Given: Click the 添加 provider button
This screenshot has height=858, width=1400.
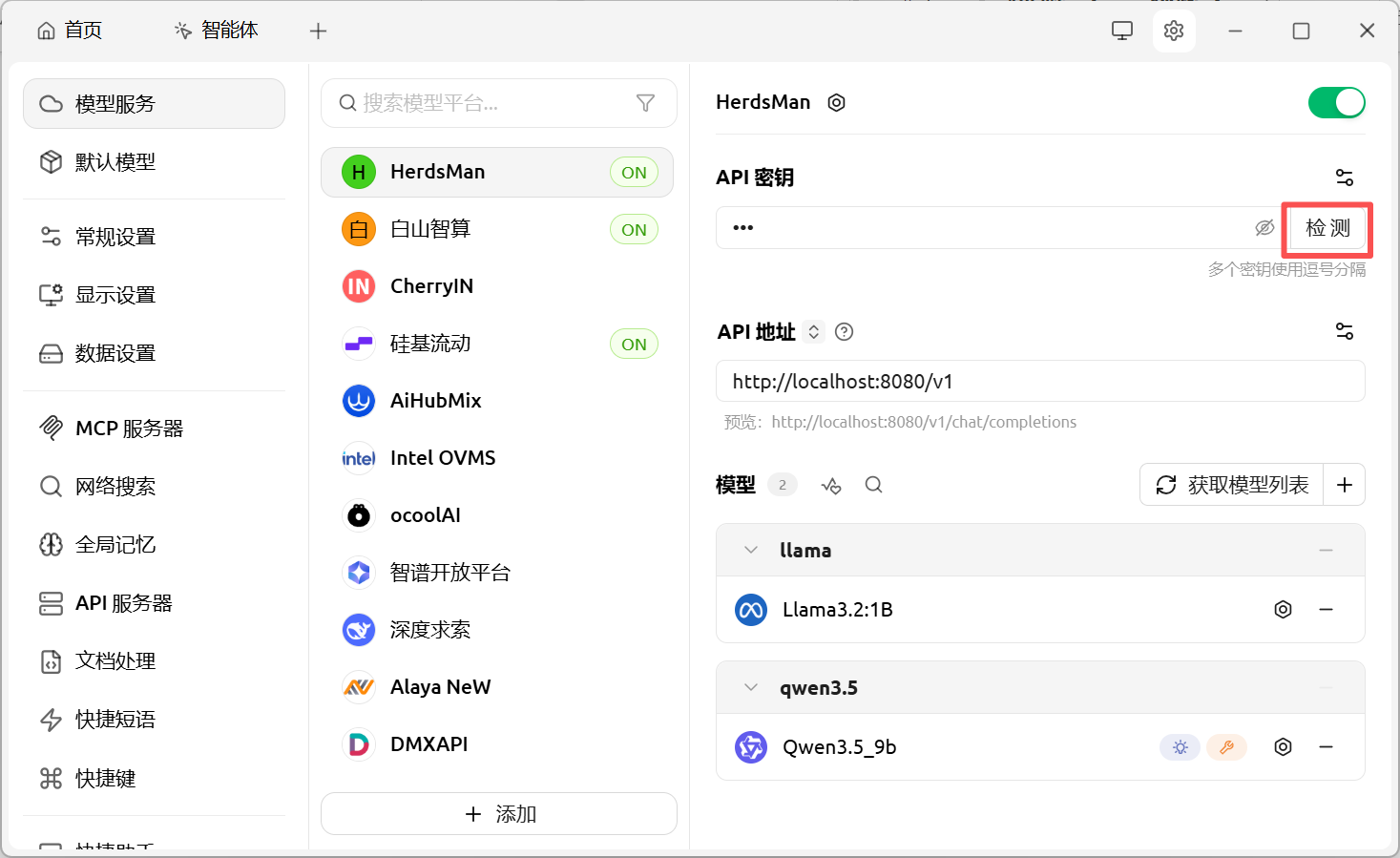Looking at the screenshot, I should (499, 814).
